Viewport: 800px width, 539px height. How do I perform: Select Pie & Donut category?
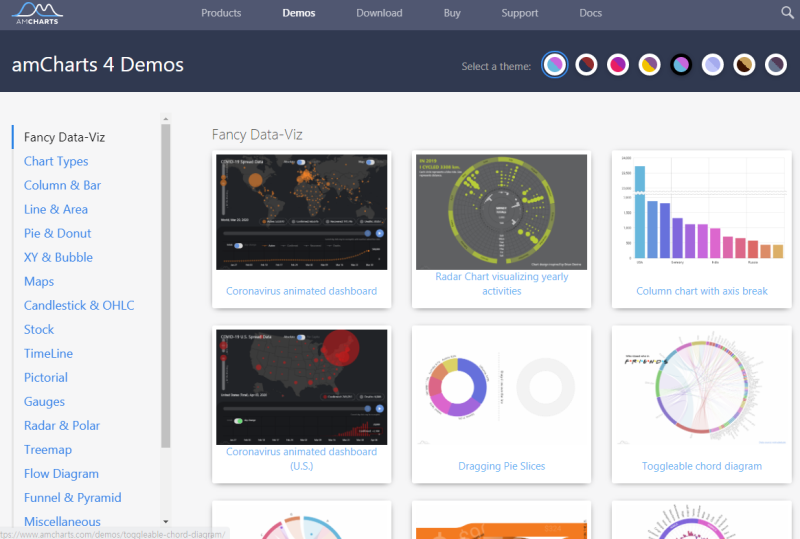[58, 233]
